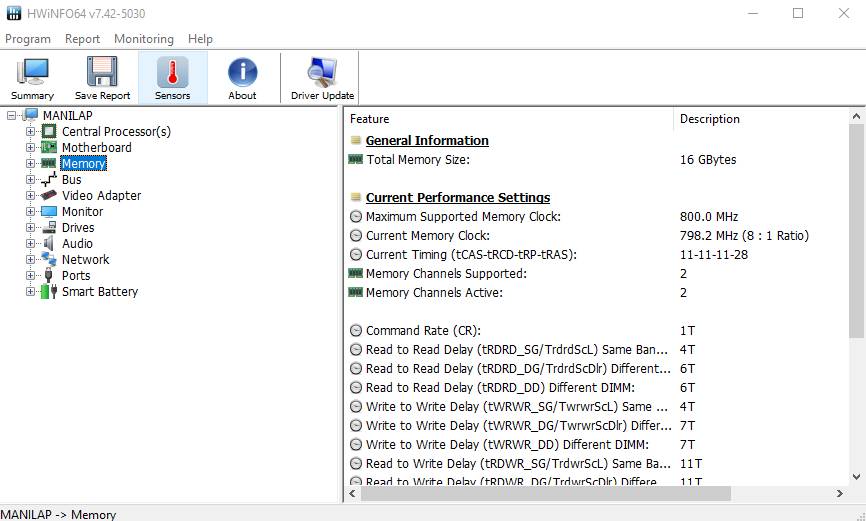Open the Help menu
This screenshot has width=866, height=521.
pos(200,39)
